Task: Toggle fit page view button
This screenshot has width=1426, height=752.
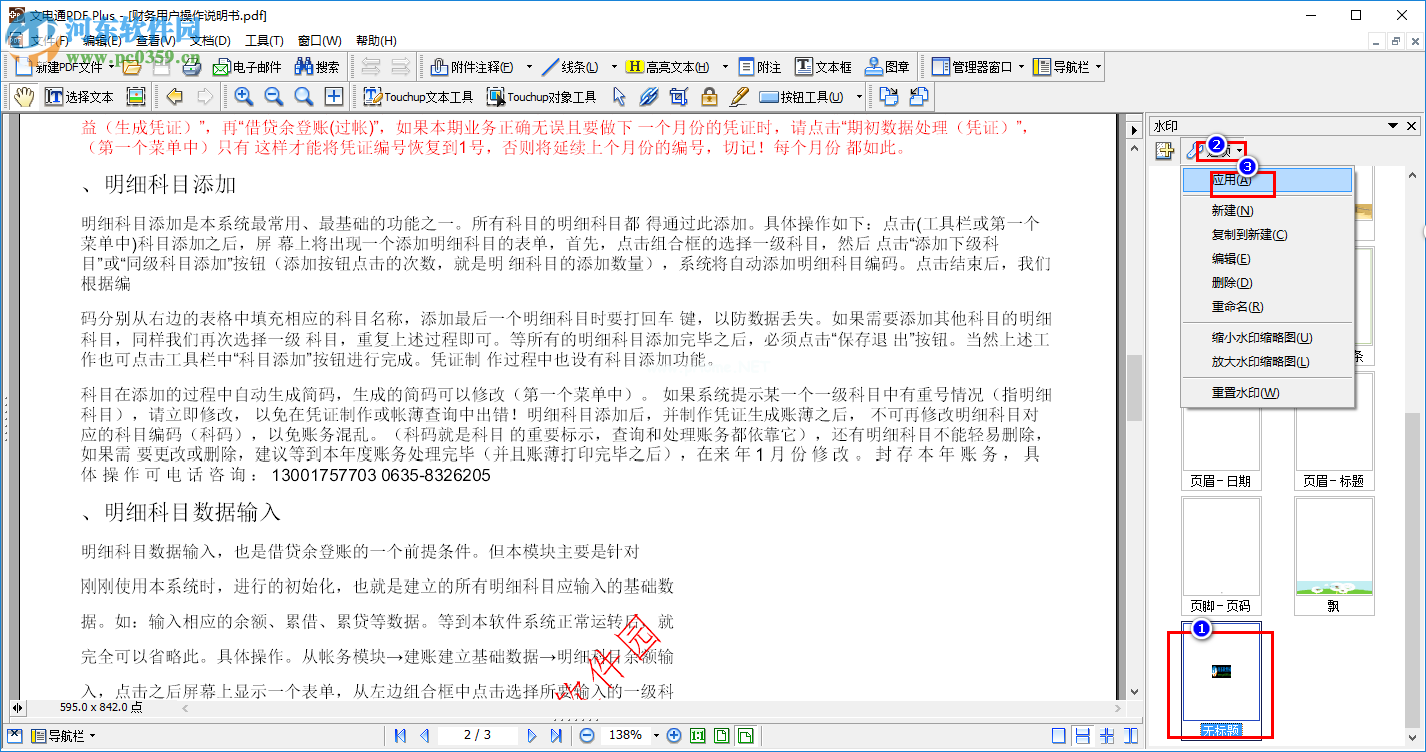Action: click(x=722, y=736)
